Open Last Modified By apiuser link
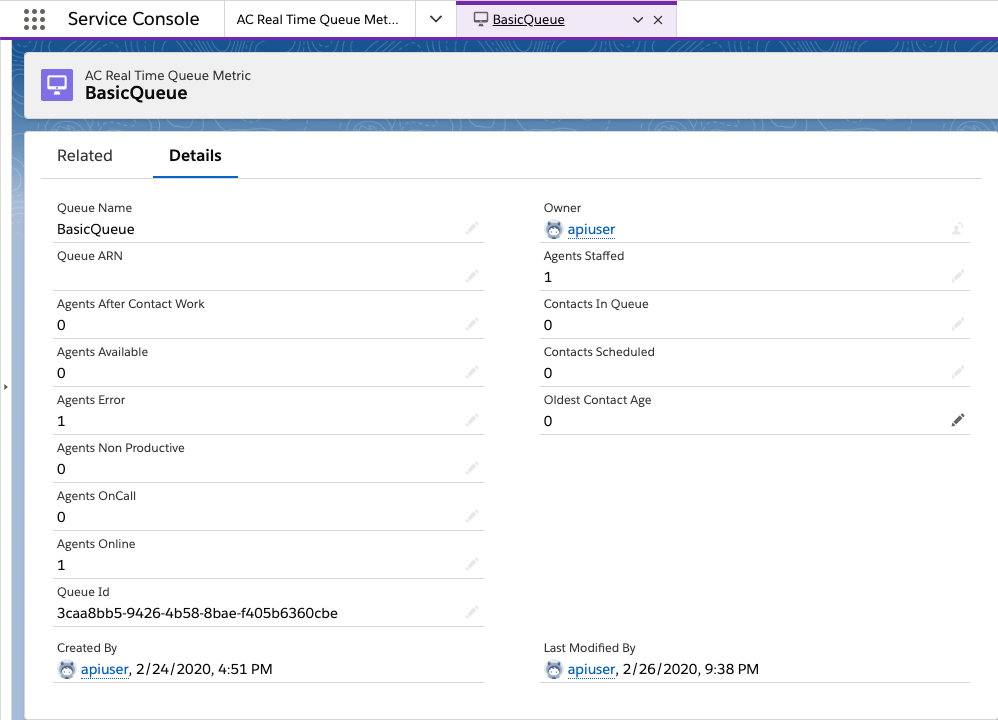The image size is (998, 720). click(x=591, y=669)
